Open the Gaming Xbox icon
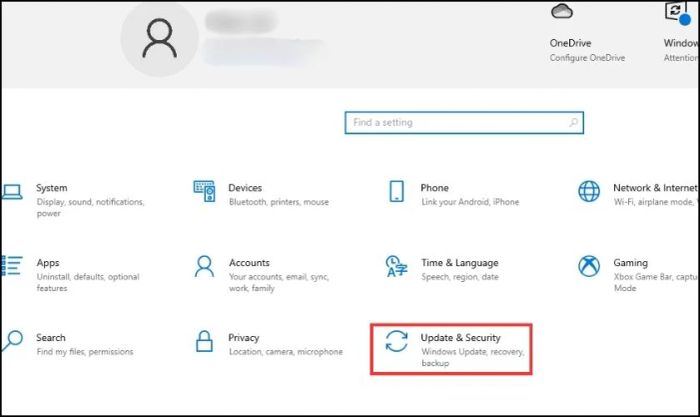Image resolution: width=700 pixels, height=417 pixels. [x=589, y=266]
